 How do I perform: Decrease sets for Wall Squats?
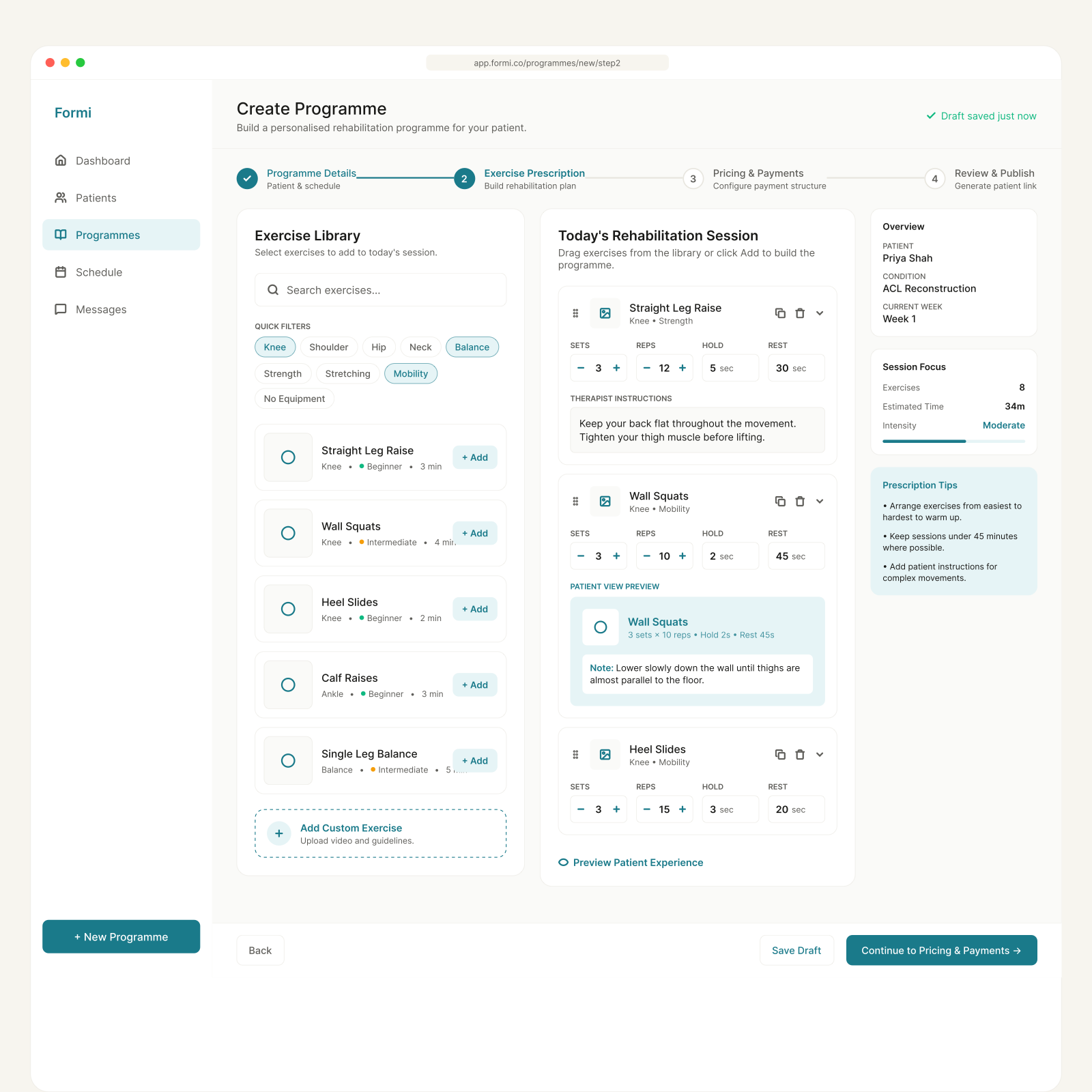point(581,556)
